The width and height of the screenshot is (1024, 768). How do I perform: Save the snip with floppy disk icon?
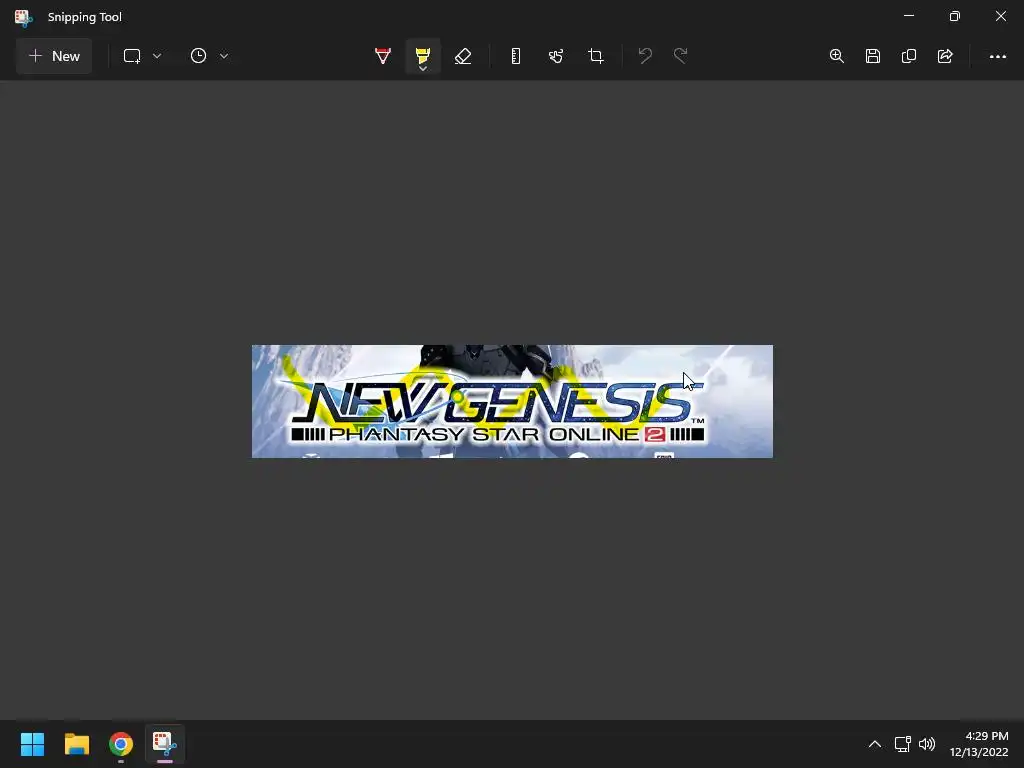click(x=872, y=56)
